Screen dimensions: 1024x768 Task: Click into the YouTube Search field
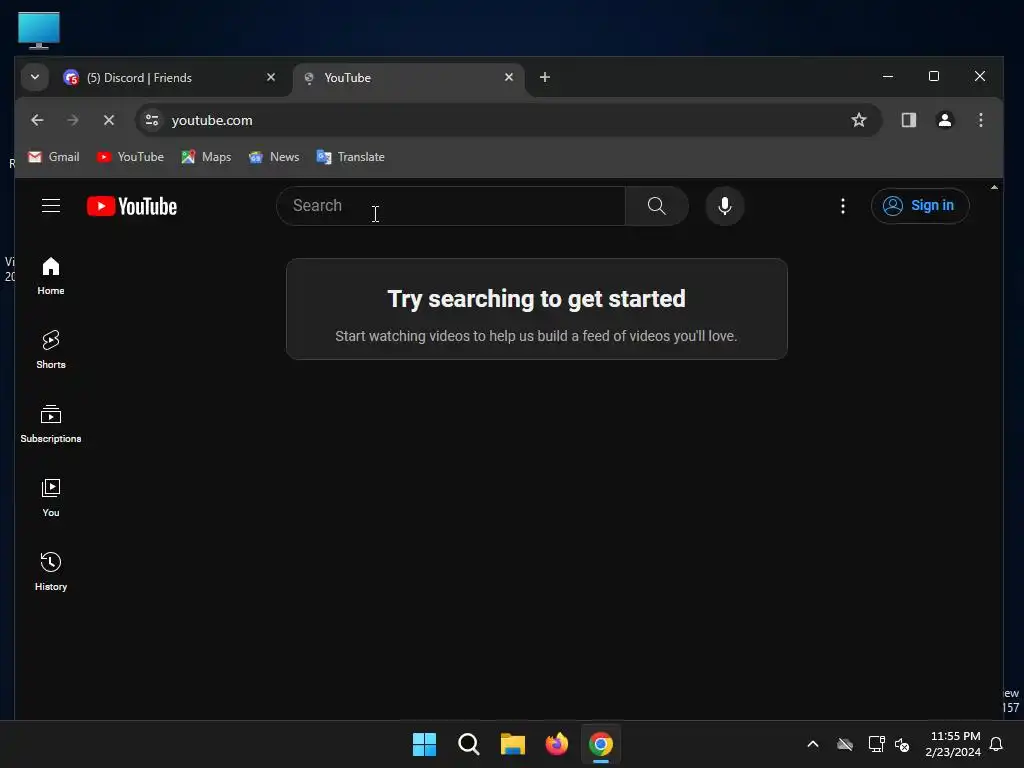[x=451, y=206]
